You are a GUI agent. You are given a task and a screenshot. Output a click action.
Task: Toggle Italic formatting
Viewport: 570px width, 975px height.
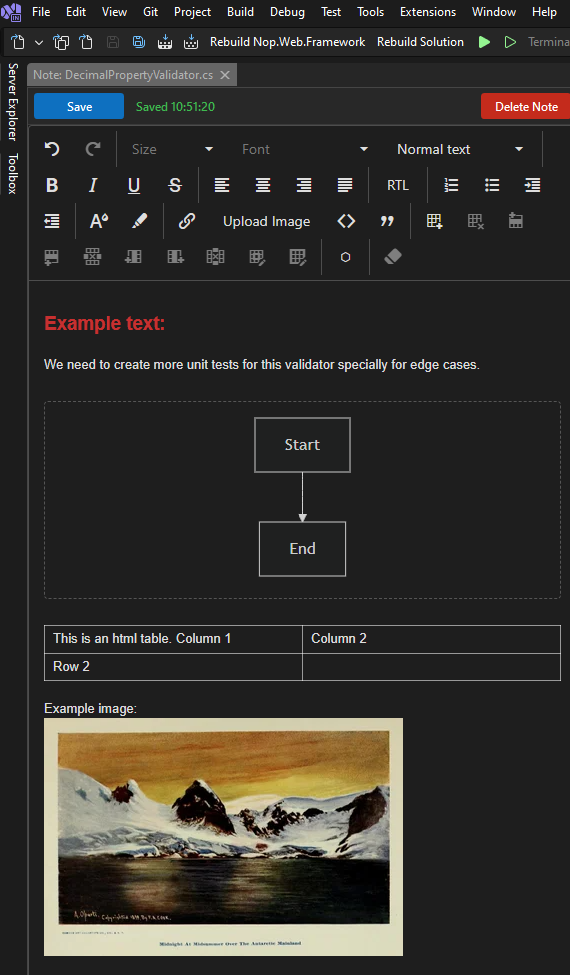(93, 185)
